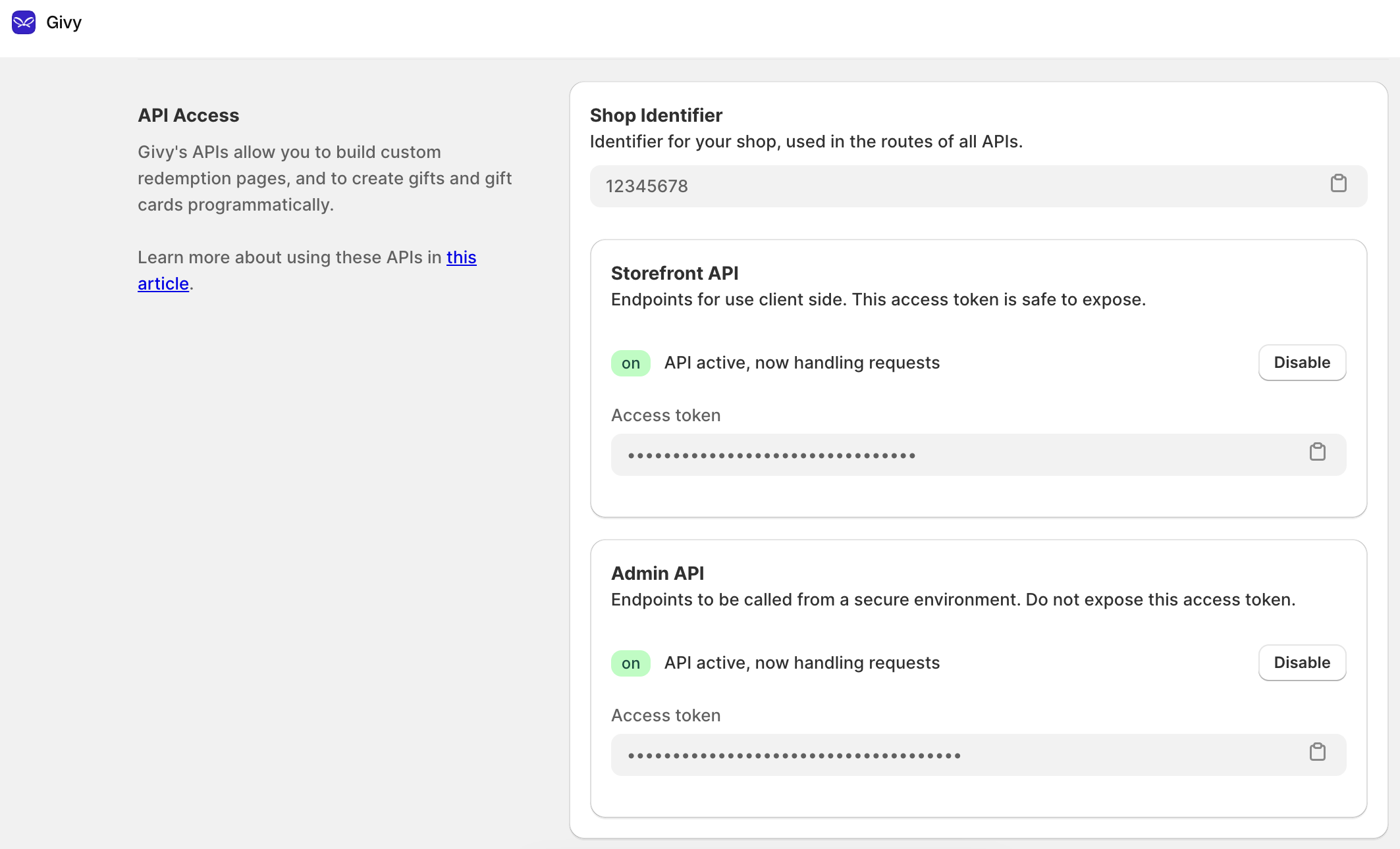Image resolution: width=1400 pixels, height=849 pixels.
Task: Focus the Admin API access token field
Action: (x=979, y=755)
